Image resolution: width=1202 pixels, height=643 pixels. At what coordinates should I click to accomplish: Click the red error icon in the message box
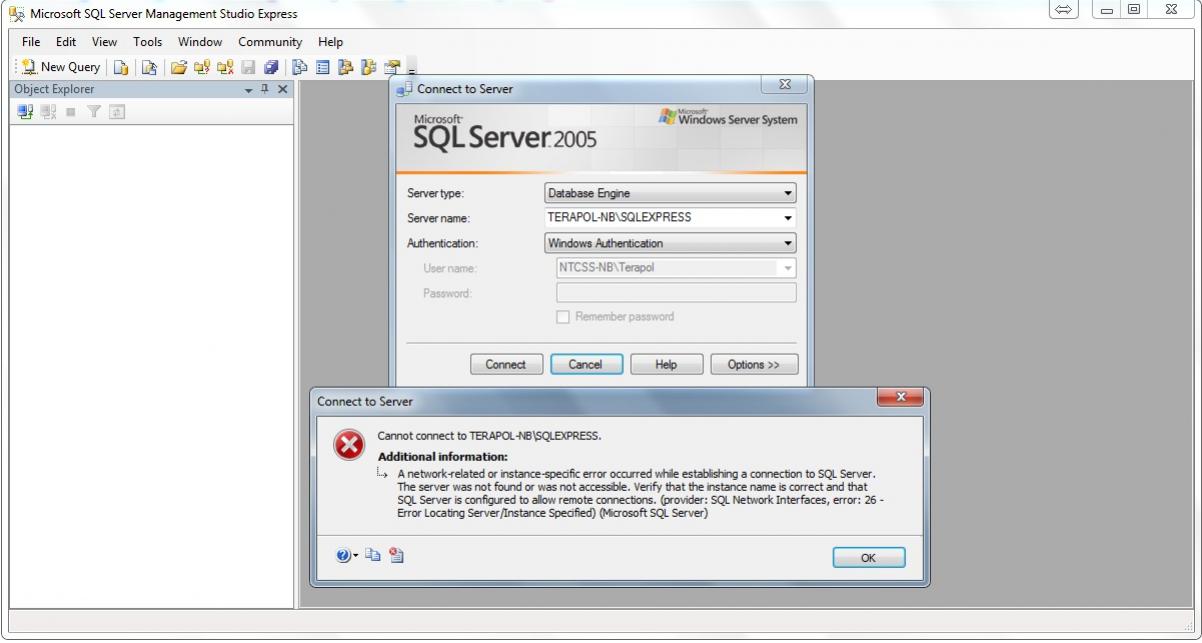click(x=349, y=444)
